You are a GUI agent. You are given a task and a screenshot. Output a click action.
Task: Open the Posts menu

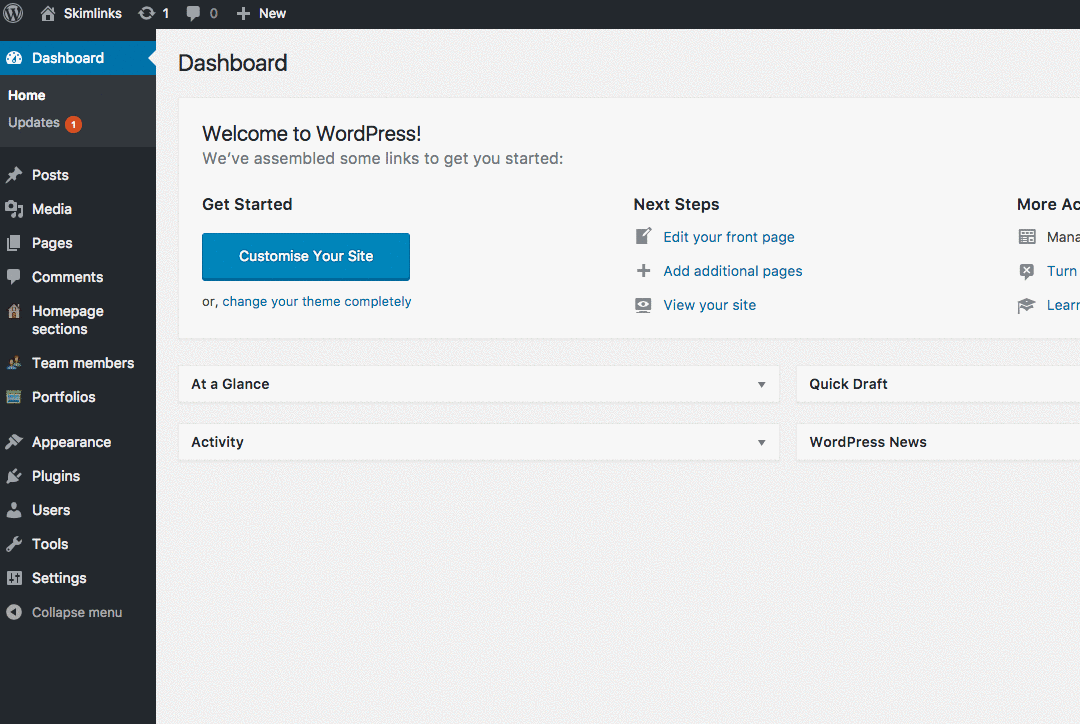pyautogui.click(x=50, y=175)
